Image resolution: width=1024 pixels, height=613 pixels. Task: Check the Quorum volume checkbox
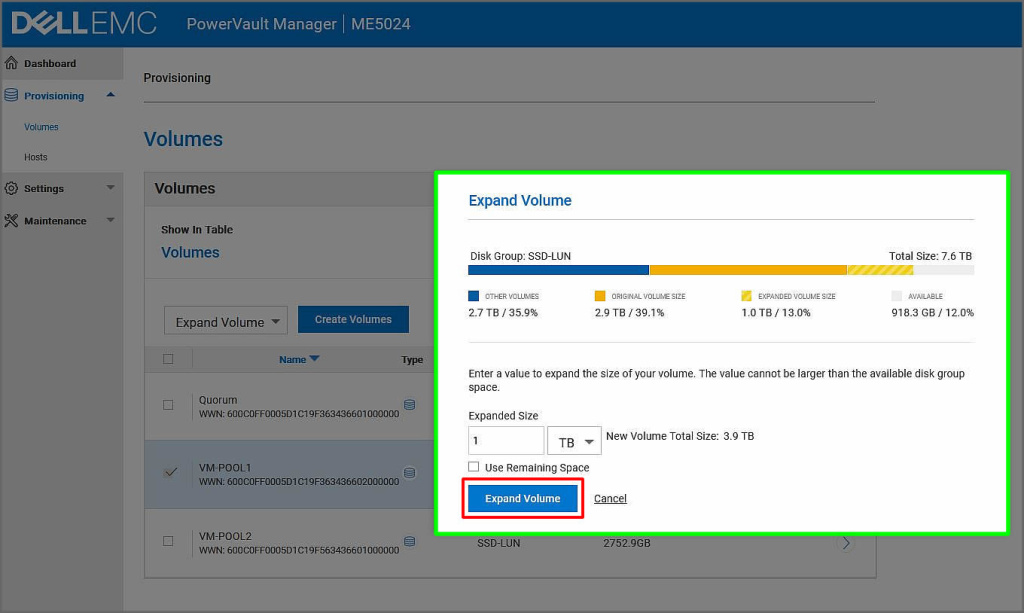coord(168,405)
